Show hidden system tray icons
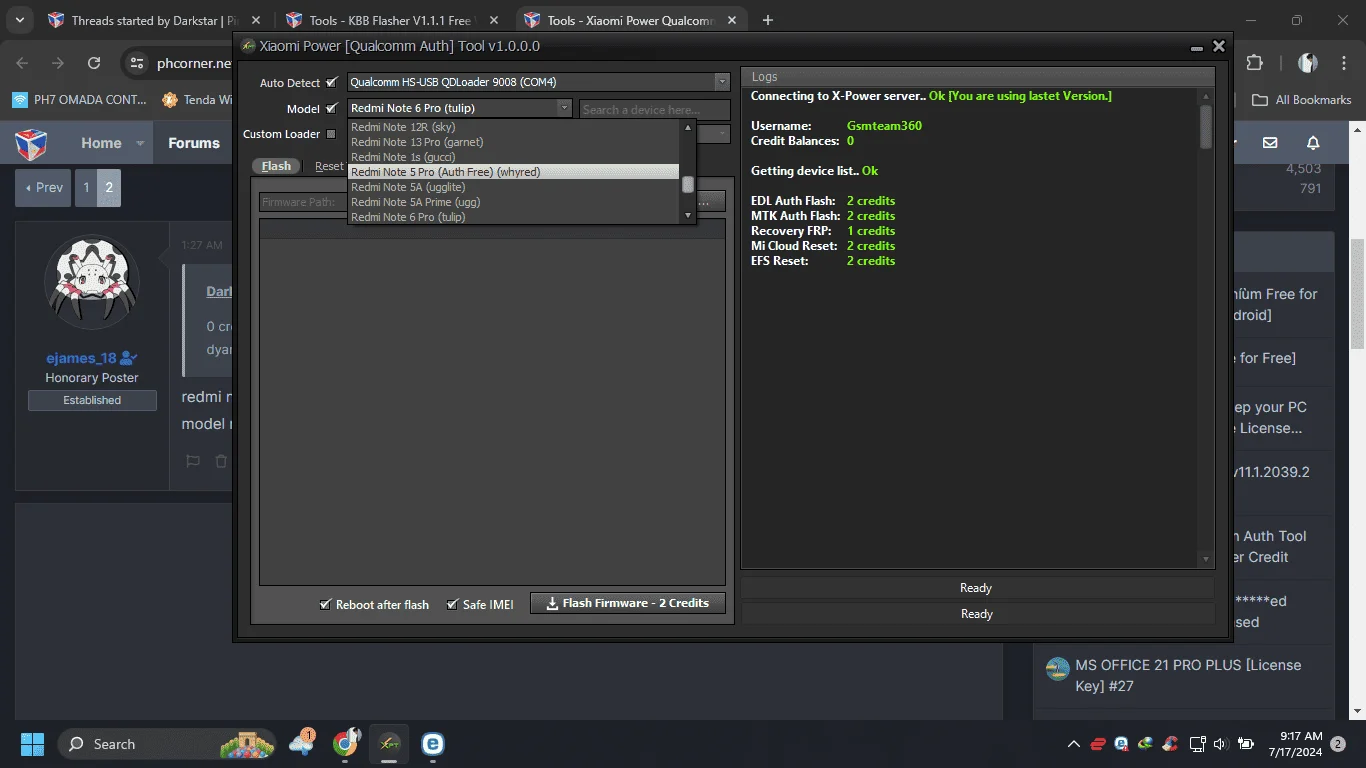The image size is (1366, 768). 1074,744
